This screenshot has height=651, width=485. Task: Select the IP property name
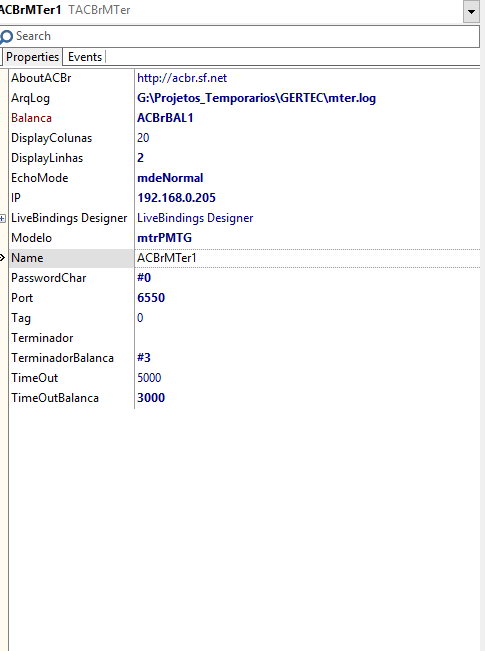16,198
